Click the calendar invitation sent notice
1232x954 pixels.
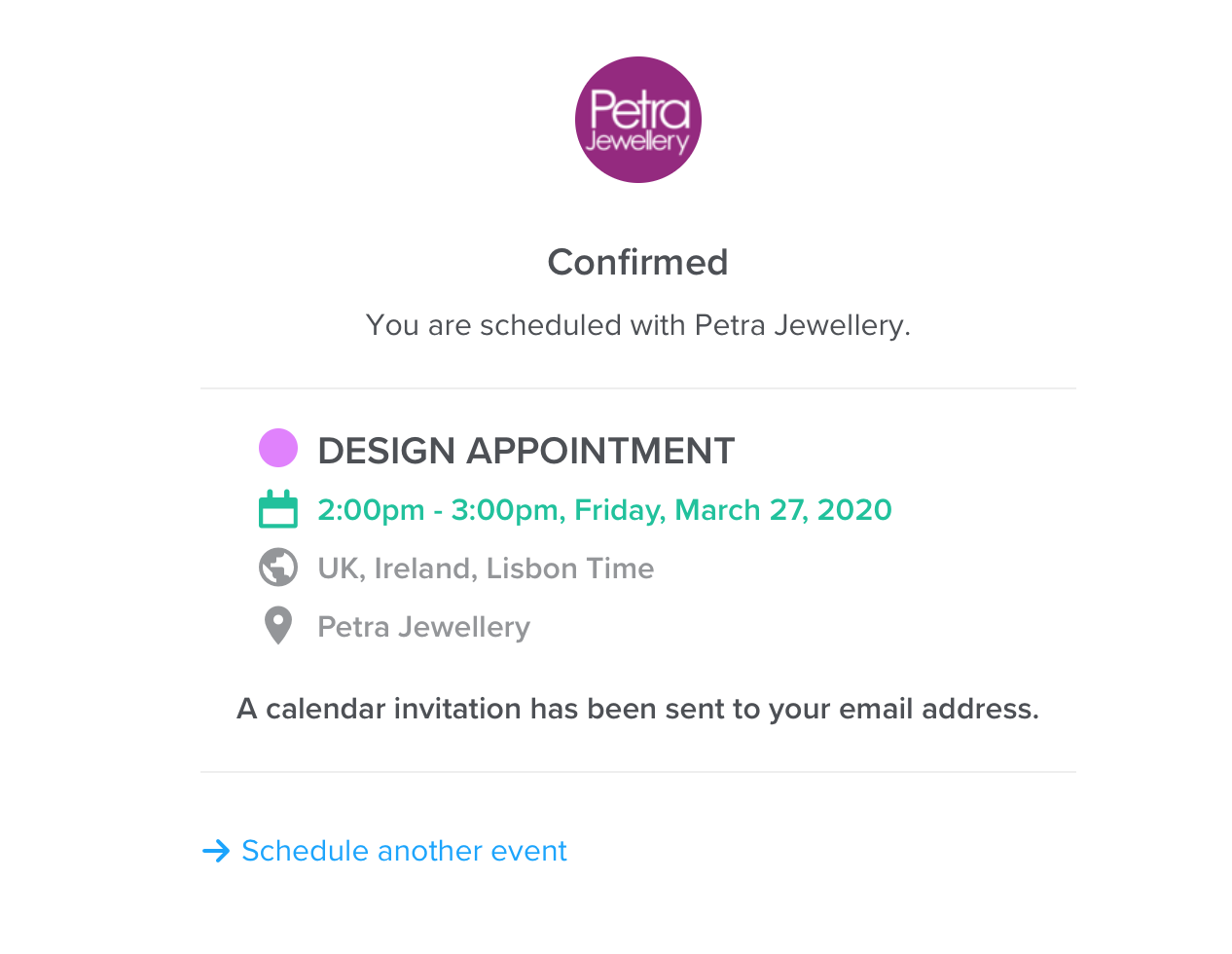click(x=637, y=709)
